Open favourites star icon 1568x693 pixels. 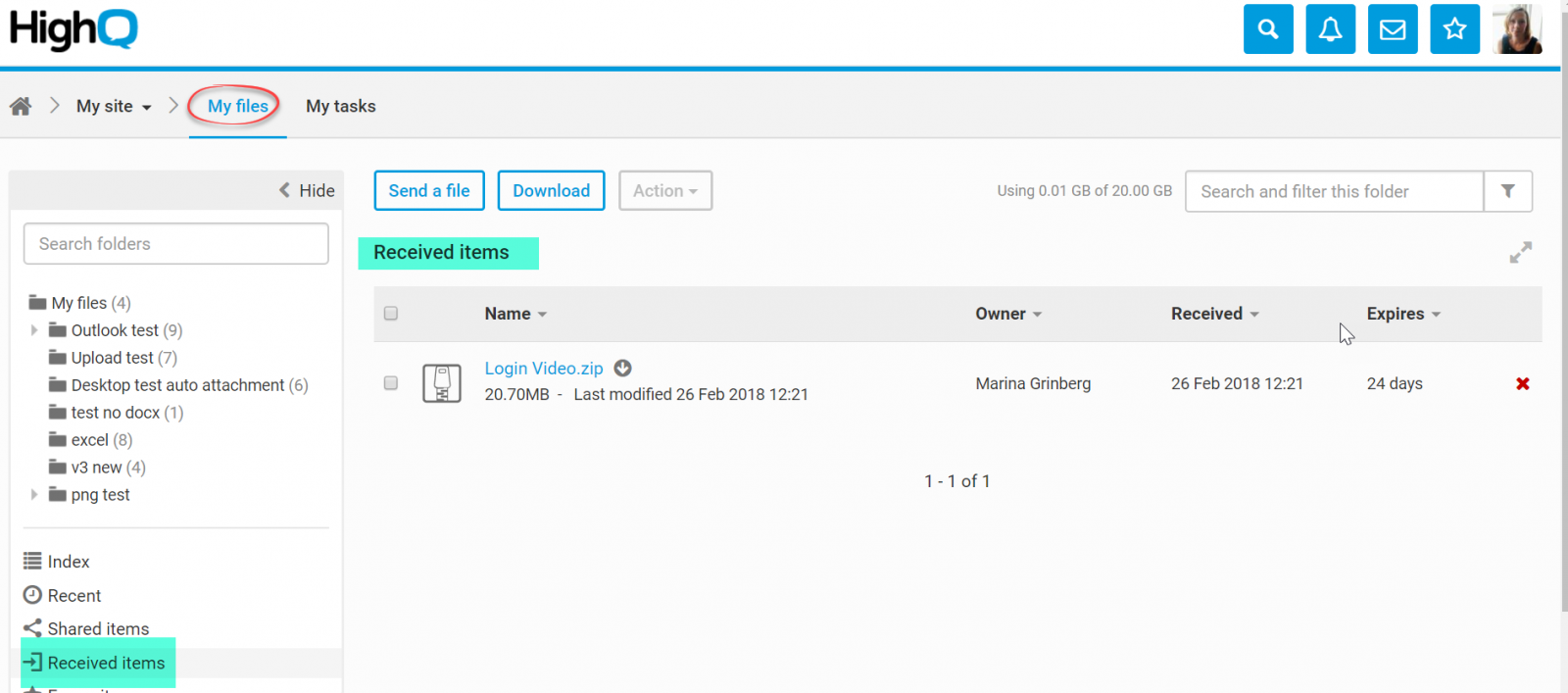click(1454, 29)
